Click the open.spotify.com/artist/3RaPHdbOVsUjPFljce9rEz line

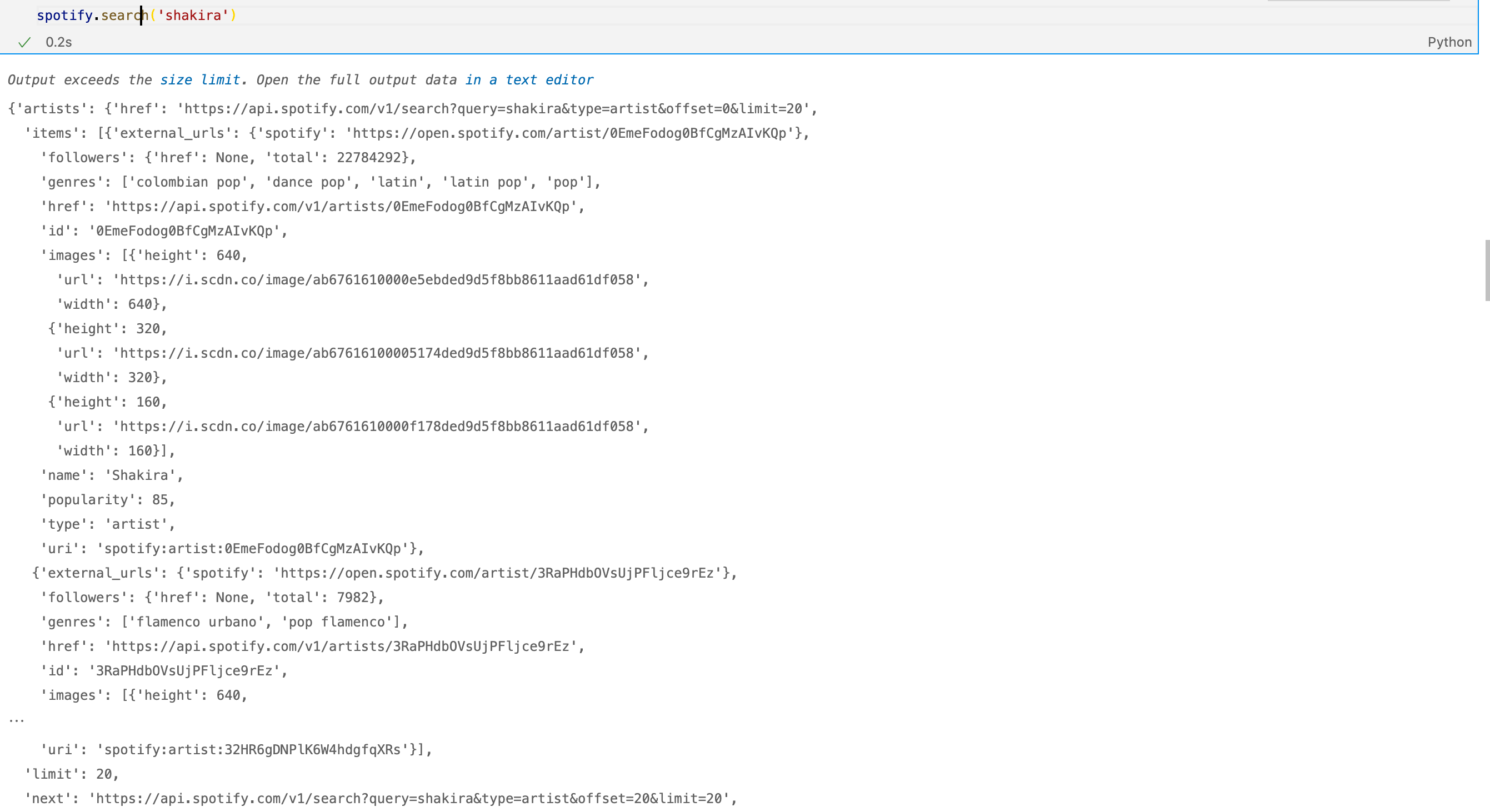coord(384,573)
